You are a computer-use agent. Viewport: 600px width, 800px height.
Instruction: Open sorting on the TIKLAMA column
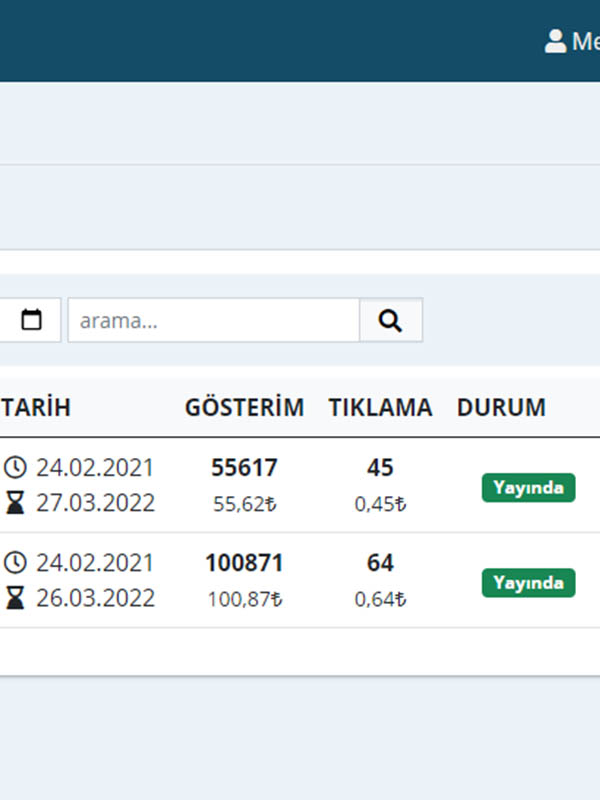tap(381, 407)
